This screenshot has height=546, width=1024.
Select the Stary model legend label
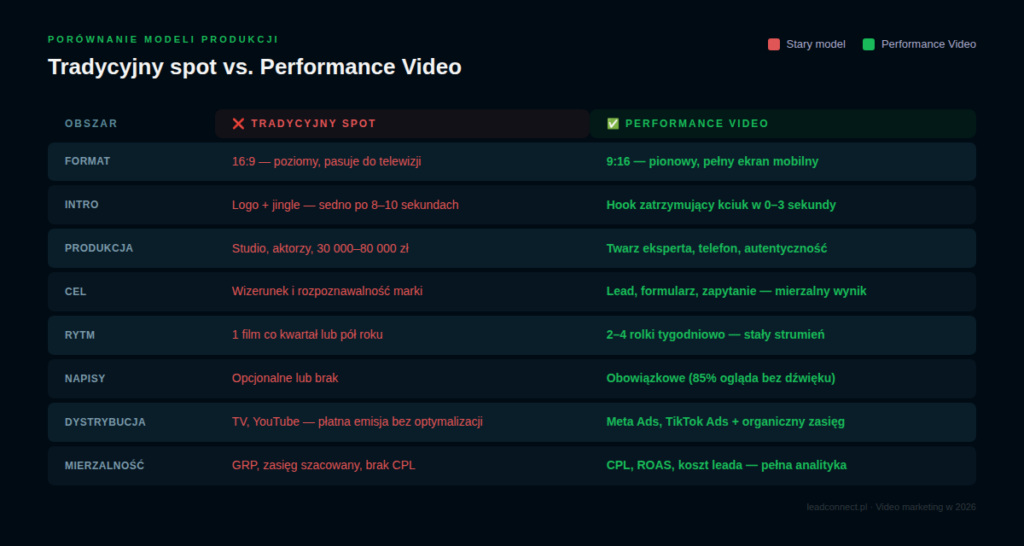tap(815, 44)
